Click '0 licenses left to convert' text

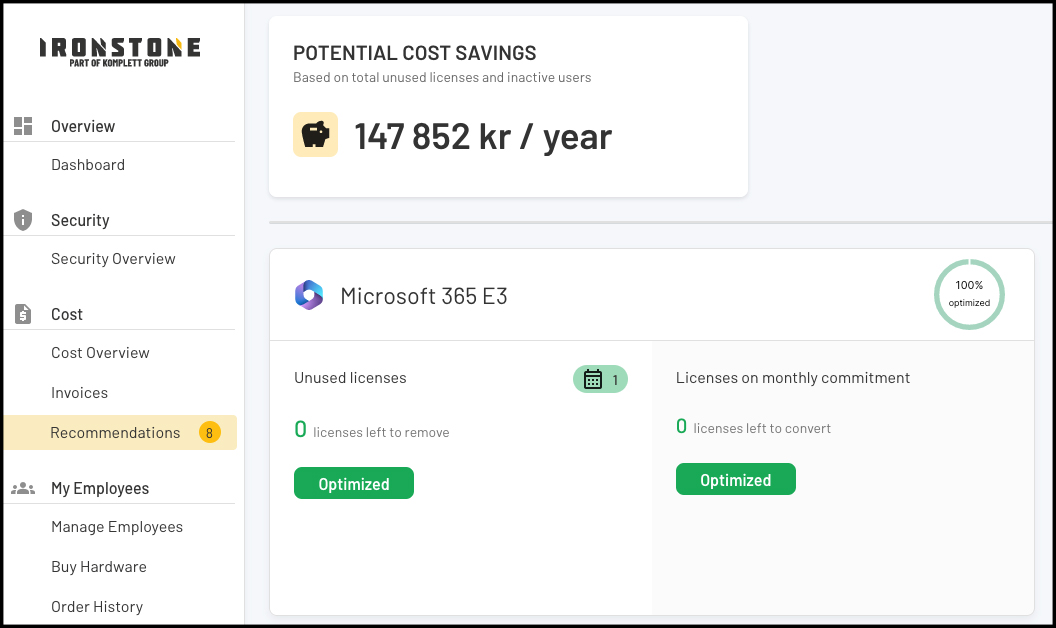click(x=753, y=427)
